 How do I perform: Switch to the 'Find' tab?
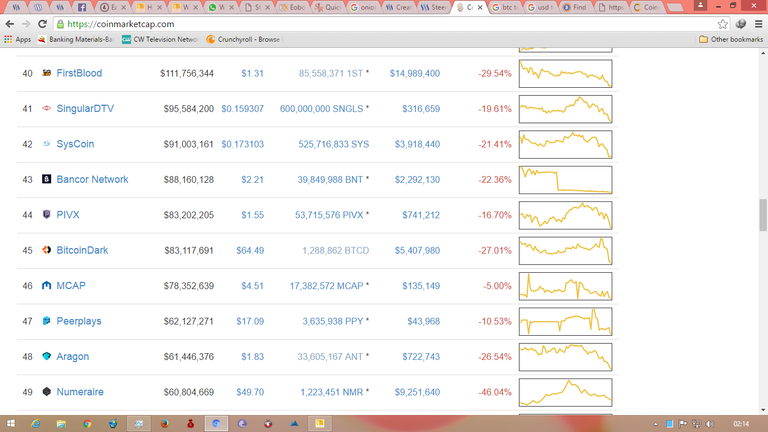pyautogui.click(x=576, y=7)
